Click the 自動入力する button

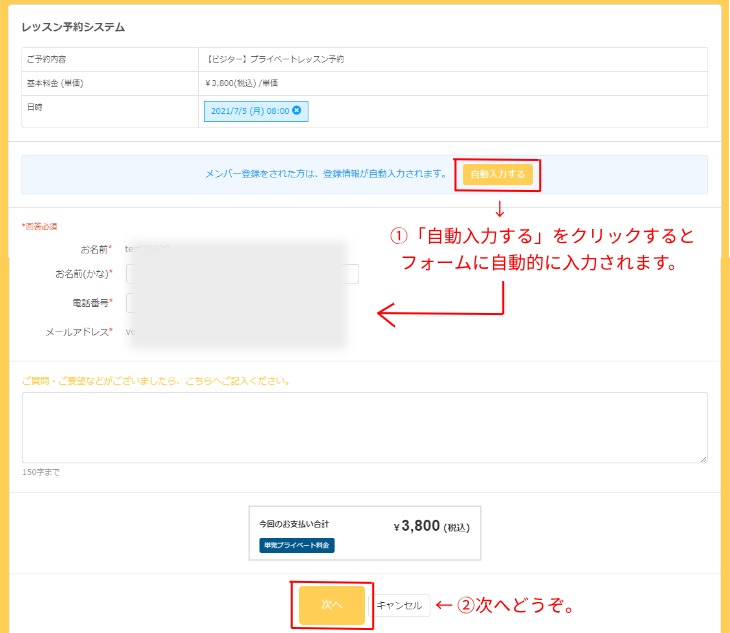[497, 175]
